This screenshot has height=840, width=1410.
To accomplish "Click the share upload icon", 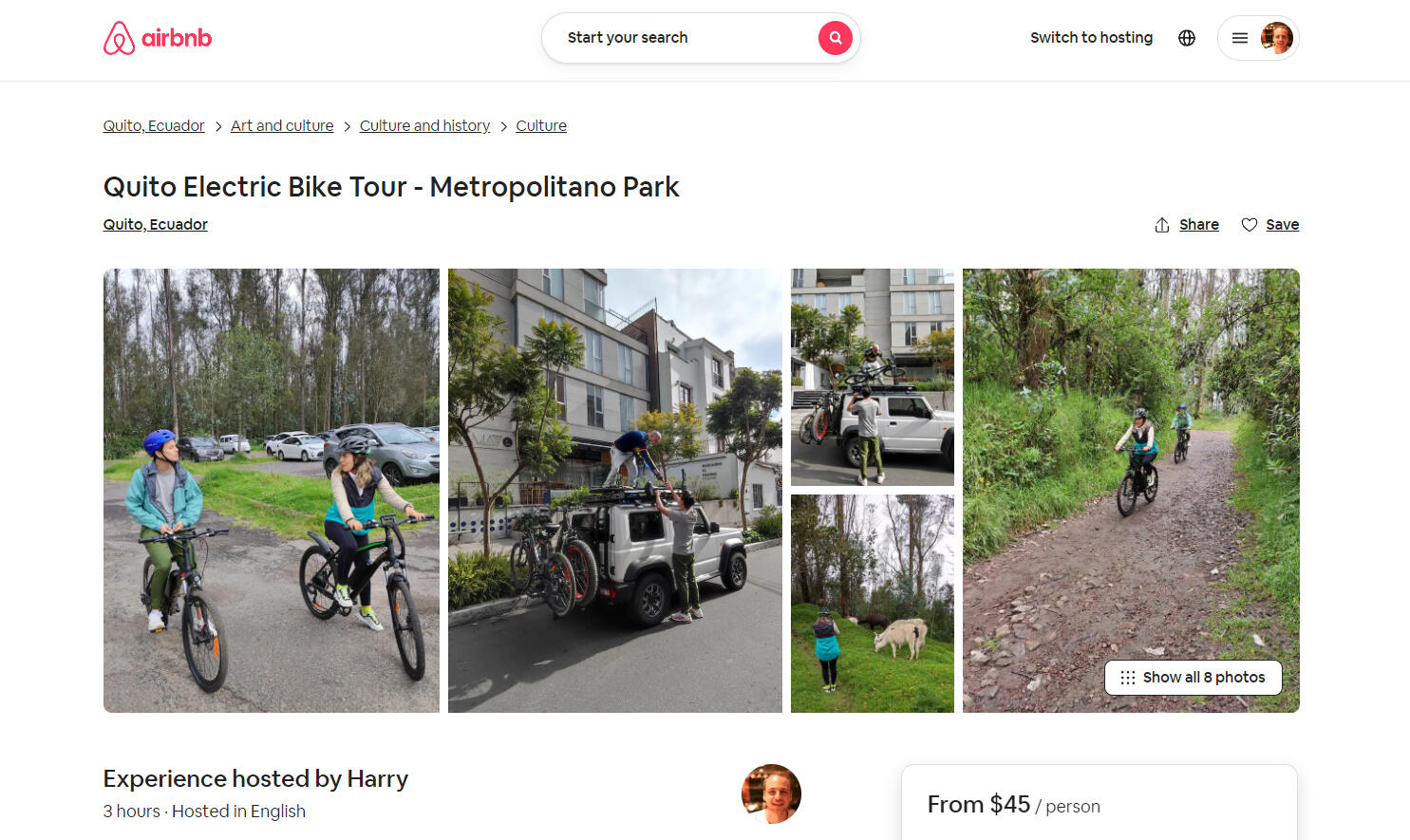I will [x=1162, y=225].
